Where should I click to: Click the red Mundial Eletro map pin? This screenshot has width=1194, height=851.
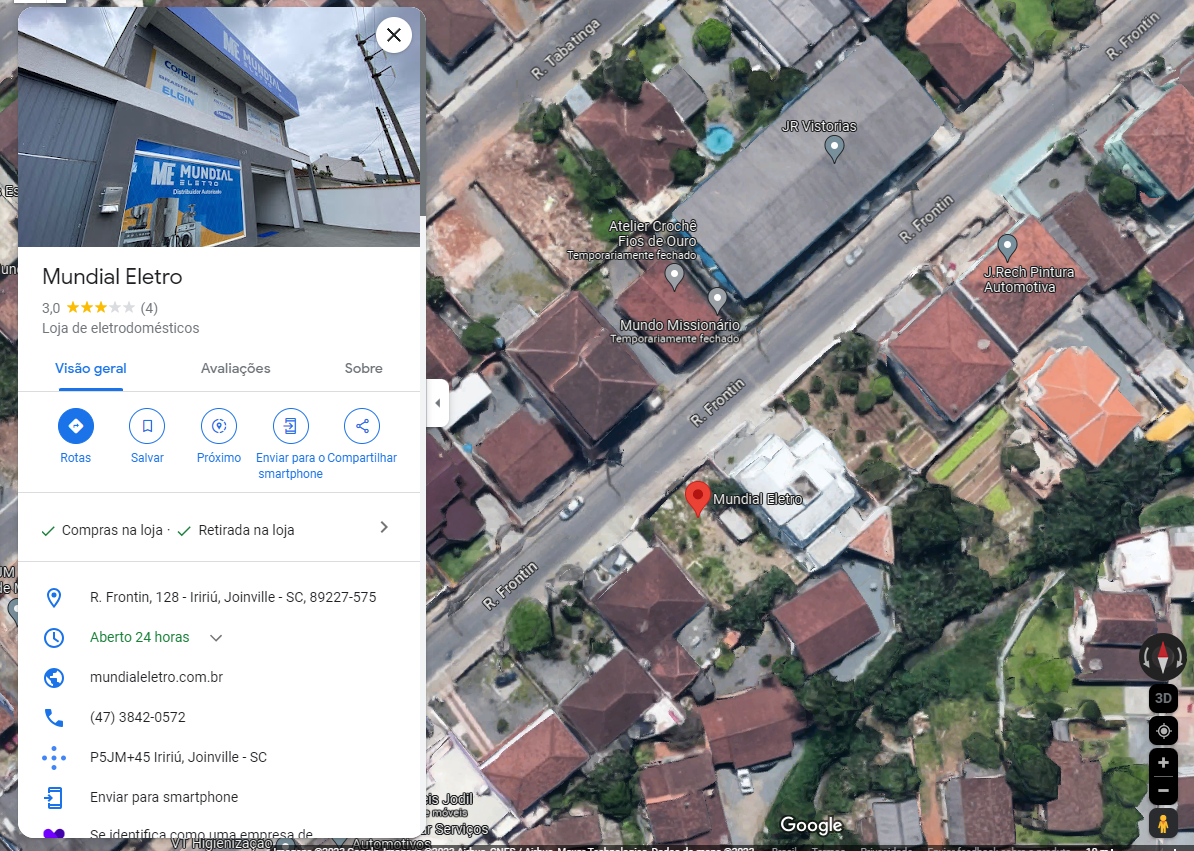[x=698, y=499]
